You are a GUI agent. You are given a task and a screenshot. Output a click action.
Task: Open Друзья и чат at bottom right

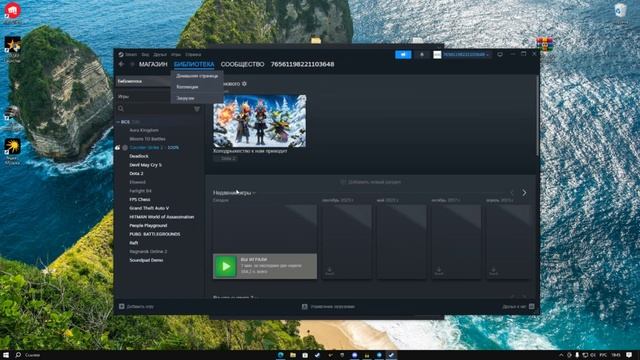pos(518,307)
